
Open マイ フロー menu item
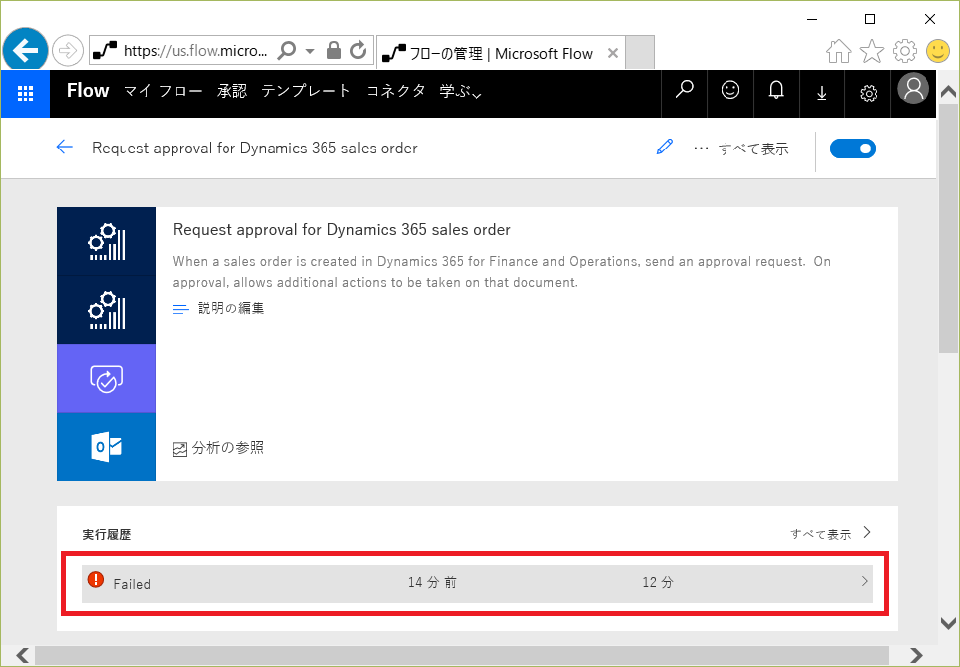[163, 91]
